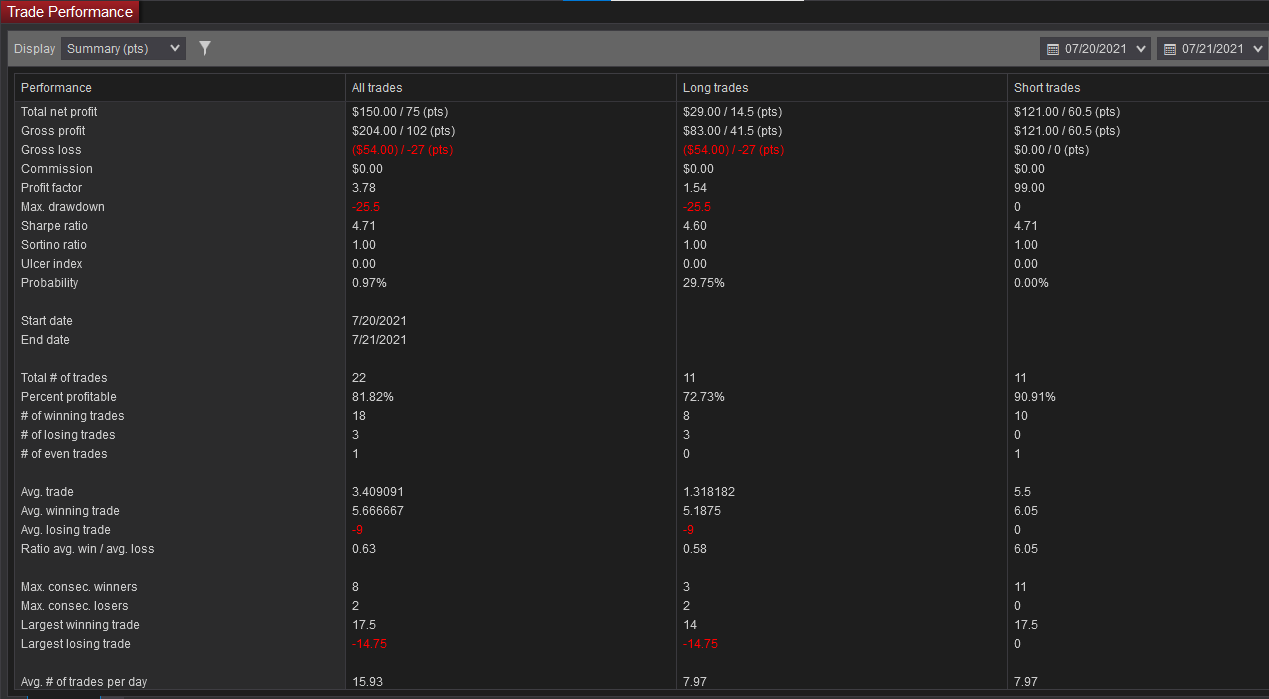Viewport: 1269px width, 699px height.
Task: Select the Start date row label
Action: click(x=47, y=321)
